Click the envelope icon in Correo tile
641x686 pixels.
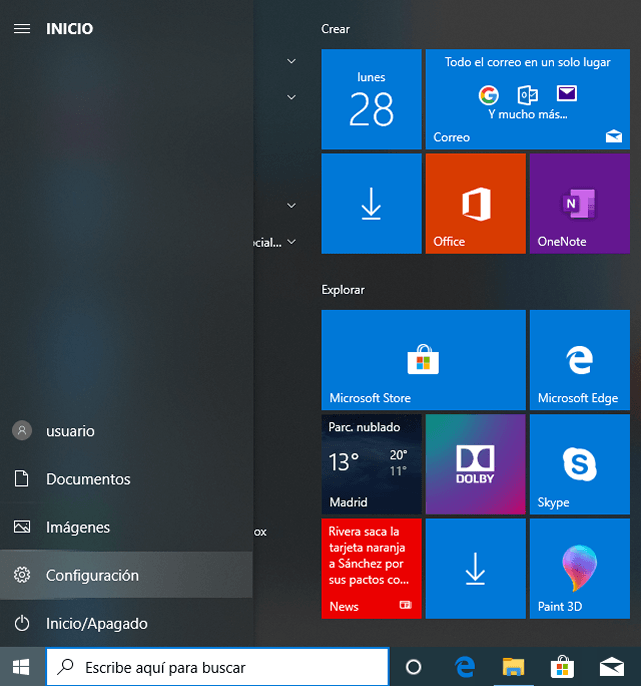click(567, 93)
